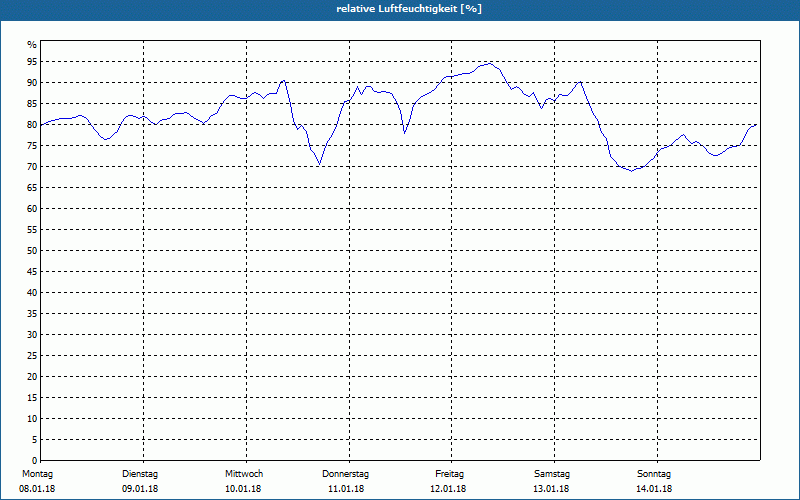Select the date 13.01.18
Viewport: 800px width, 500px height.
[x=551, y=489]
